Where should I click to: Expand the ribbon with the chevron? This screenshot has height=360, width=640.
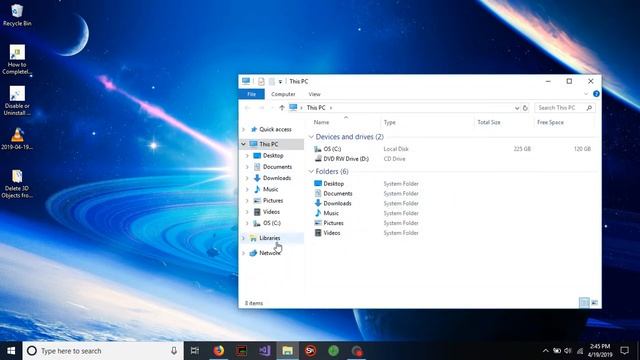[x=586, y=94]
